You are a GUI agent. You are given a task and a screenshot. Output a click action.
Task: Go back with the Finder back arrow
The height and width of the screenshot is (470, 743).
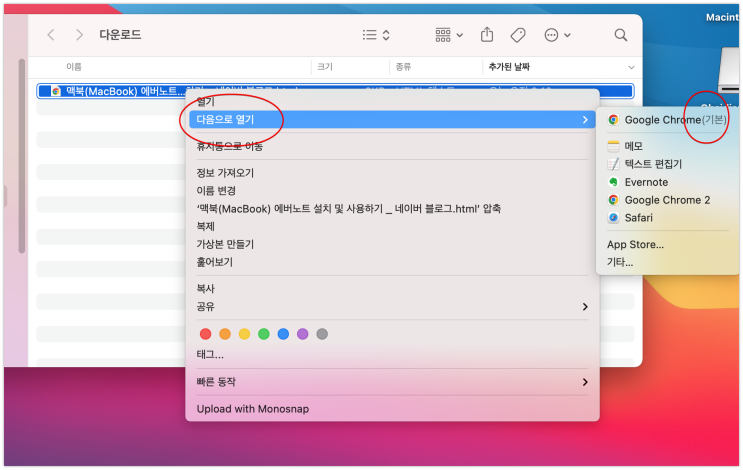tap(51, 35)
